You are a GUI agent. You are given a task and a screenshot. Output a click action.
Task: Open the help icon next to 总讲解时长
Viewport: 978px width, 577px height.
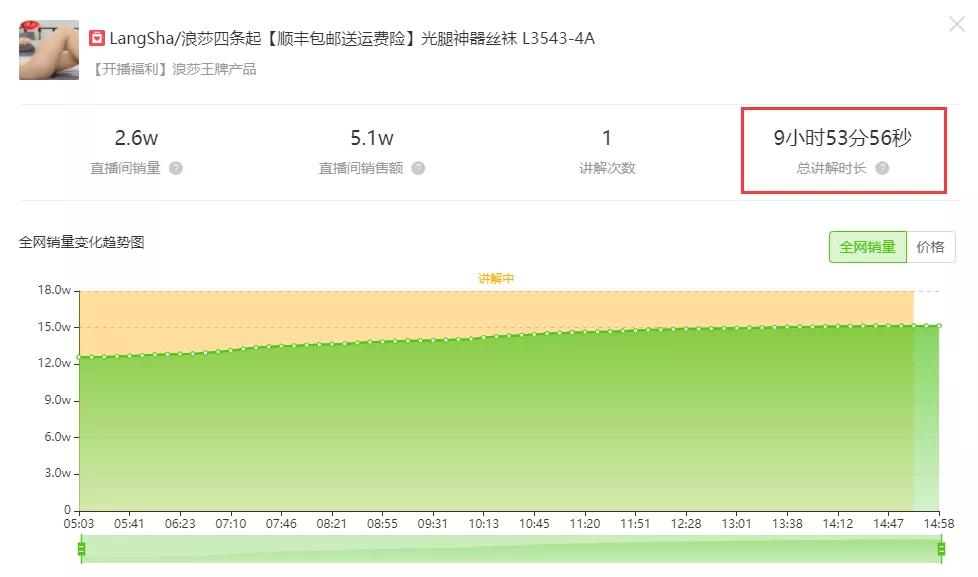881,168
